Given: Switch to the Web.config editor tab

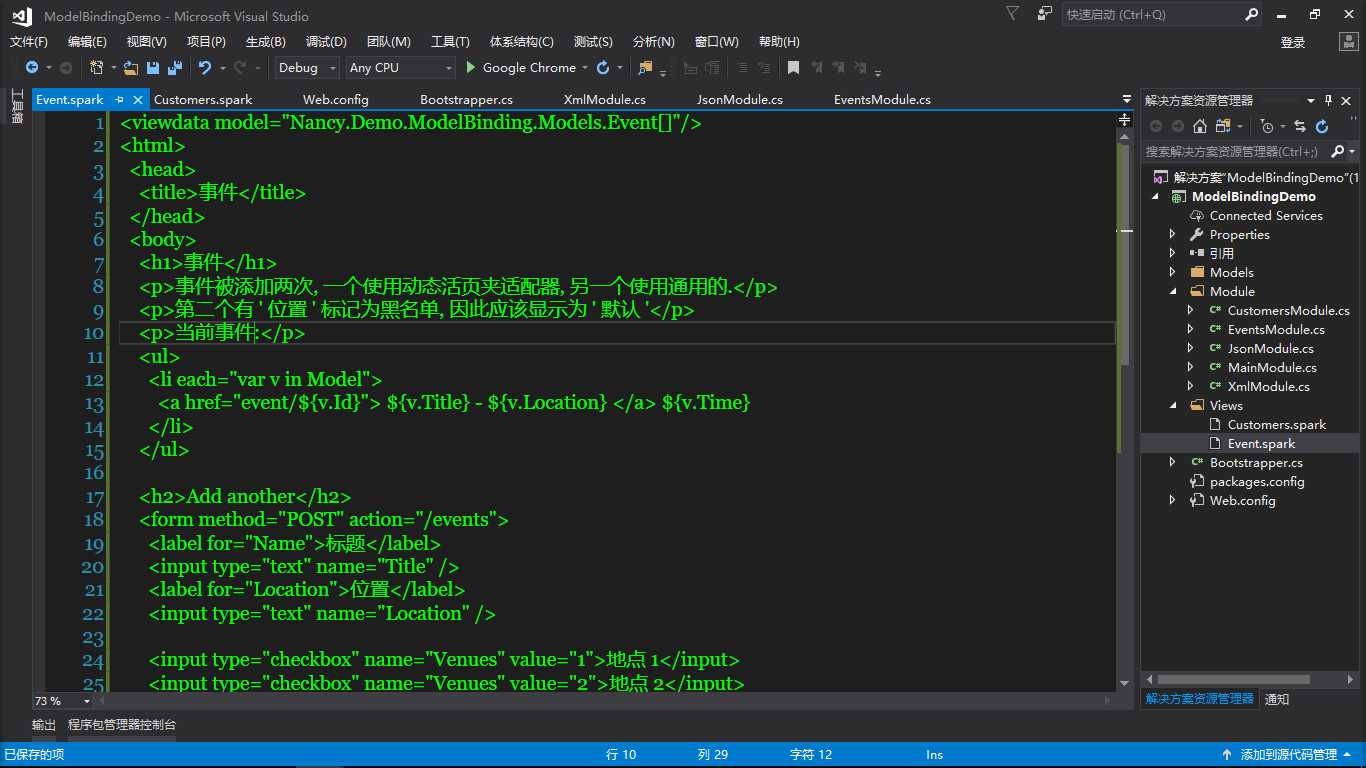Looking at the screenshot, I should point(336,100).
